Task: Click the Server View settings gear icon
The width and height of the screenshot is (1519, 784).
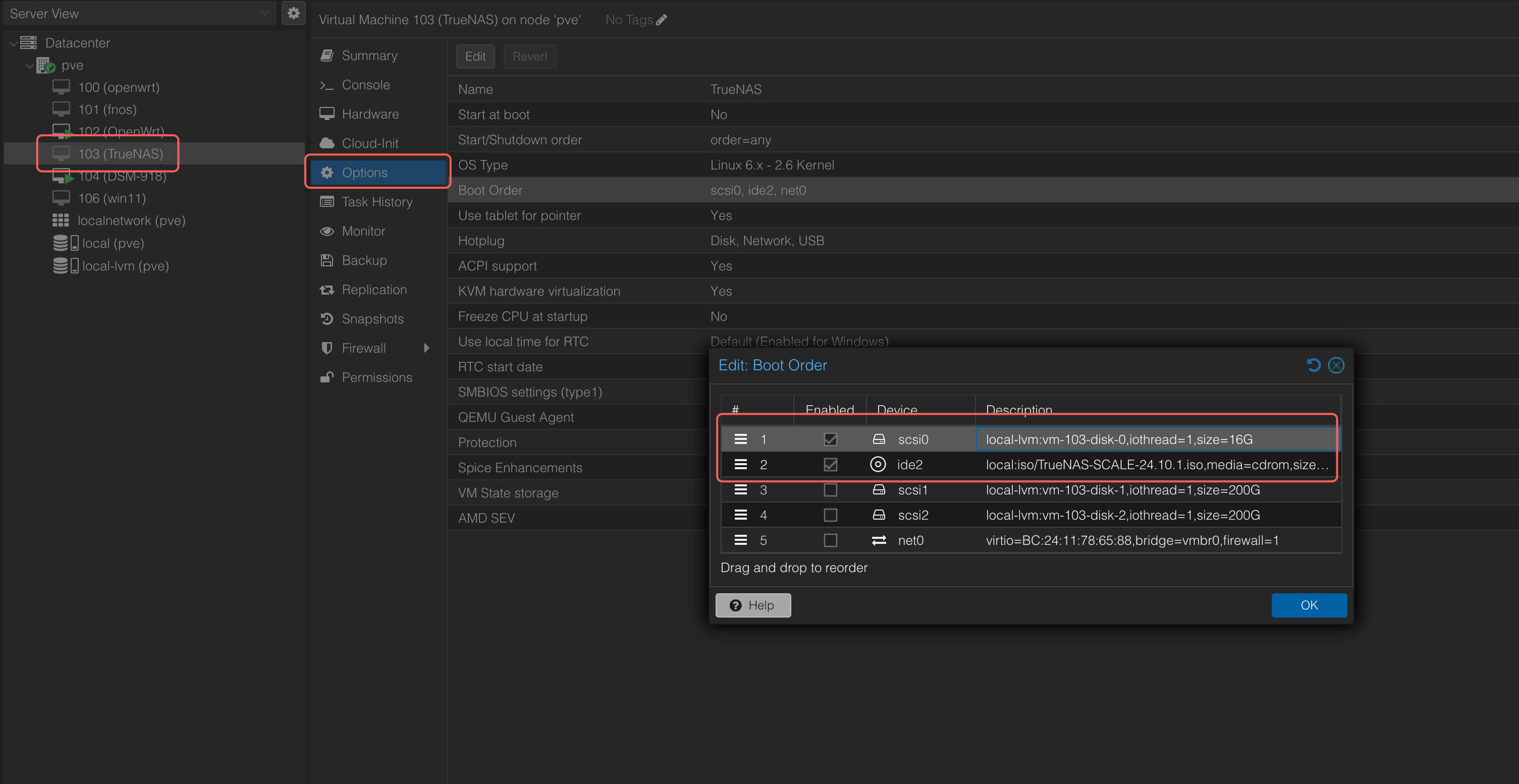Action: coord(293,13)
